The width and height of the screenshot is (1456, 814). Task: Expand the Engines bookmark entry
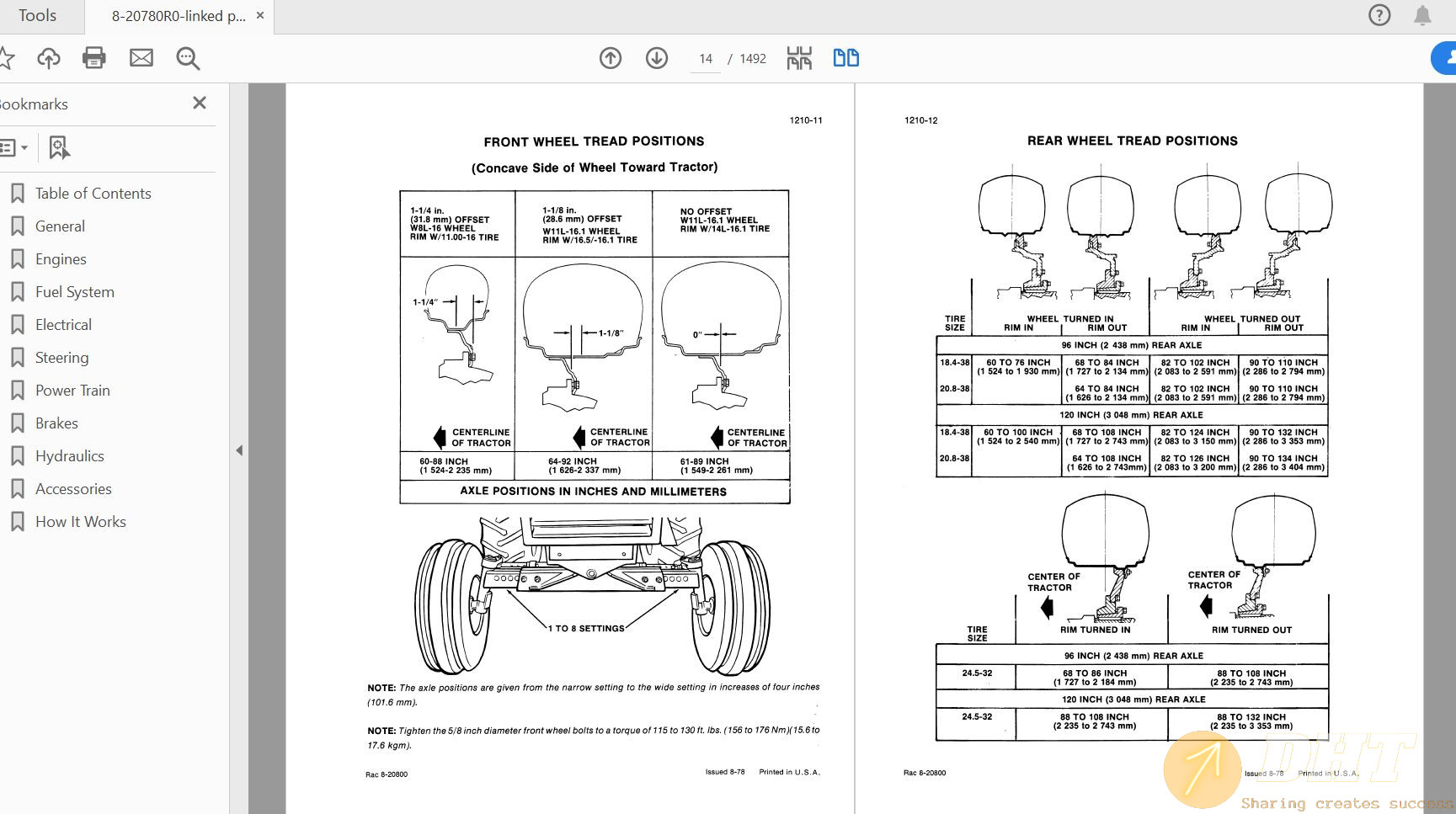click(60, 258)
